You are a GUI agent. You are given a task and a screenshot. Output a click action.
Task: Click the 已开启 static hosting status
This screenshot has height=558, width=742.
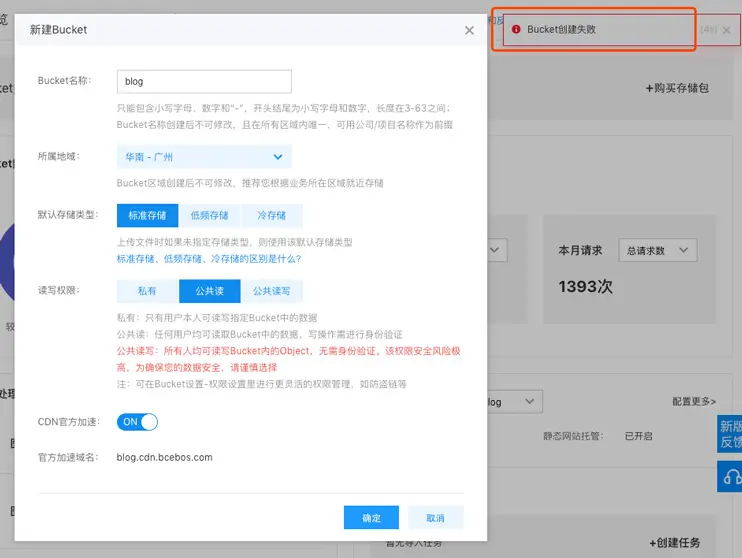(638, 436)
